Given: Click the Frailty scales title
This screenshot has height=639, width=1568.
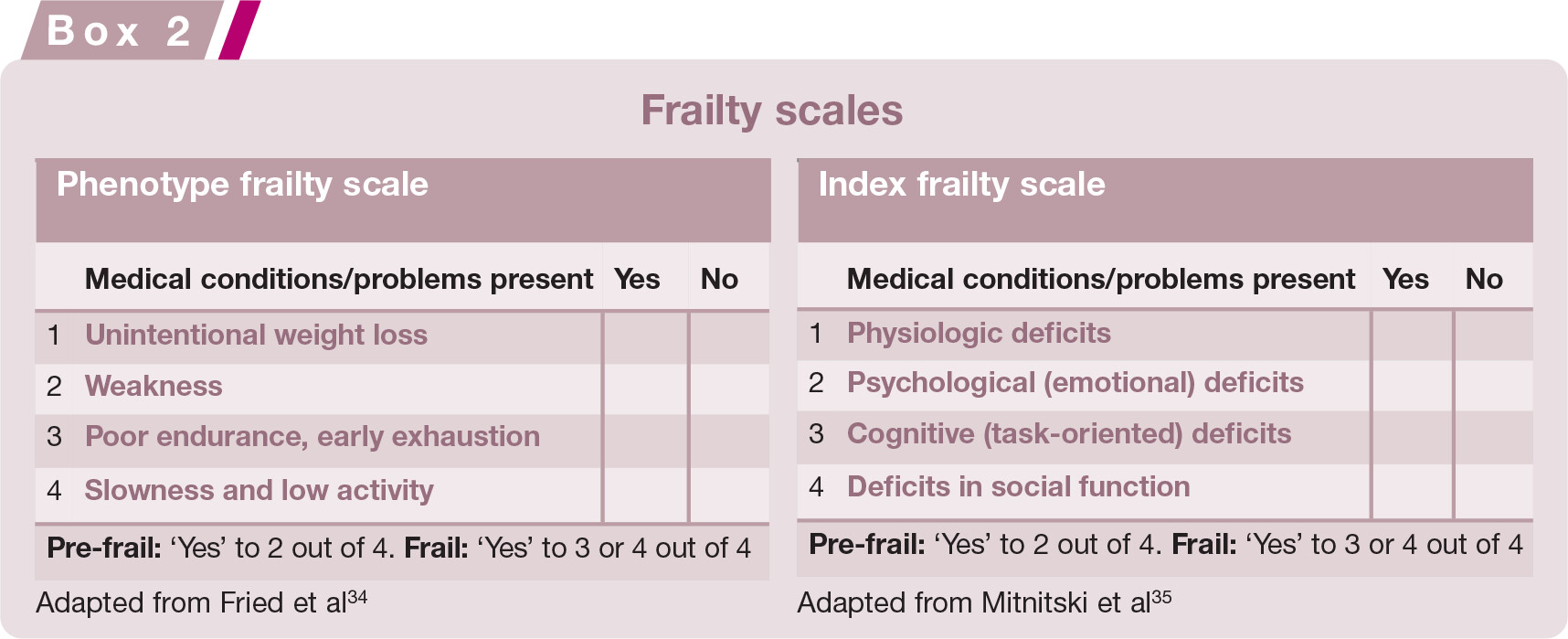Looking at the screenshot, I should 772,111.
